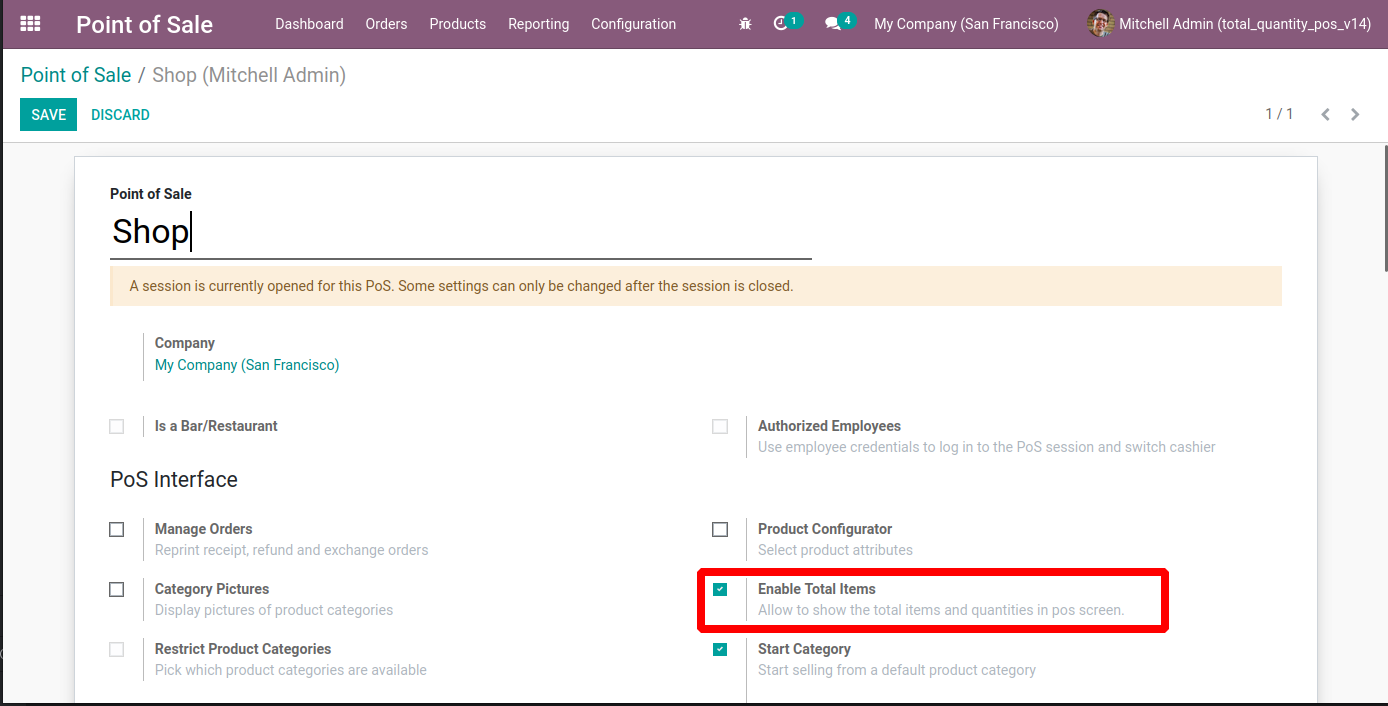Image resolution: width=1388 pixels, height=706 pixels.
Task: Enable the Product Configurator checkbox
Action: (x=720, y=529)
